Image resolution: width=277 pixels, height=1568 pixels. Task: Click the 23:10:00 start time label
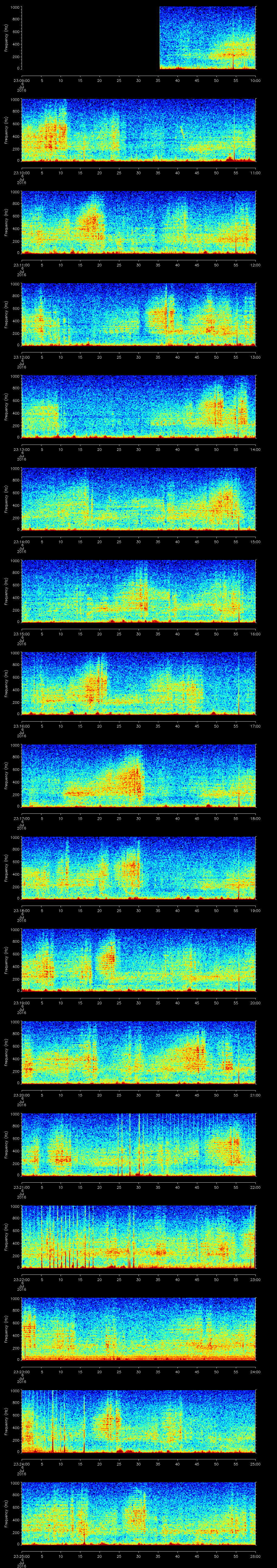[22, 173]
